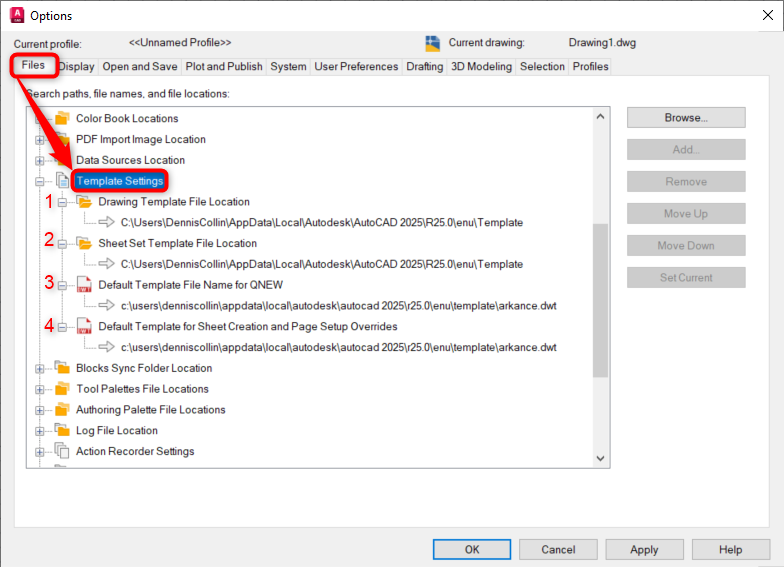Expand the Tool Palettes File Locations node
This screenshot has width=784, height=567.
(40, 390)
